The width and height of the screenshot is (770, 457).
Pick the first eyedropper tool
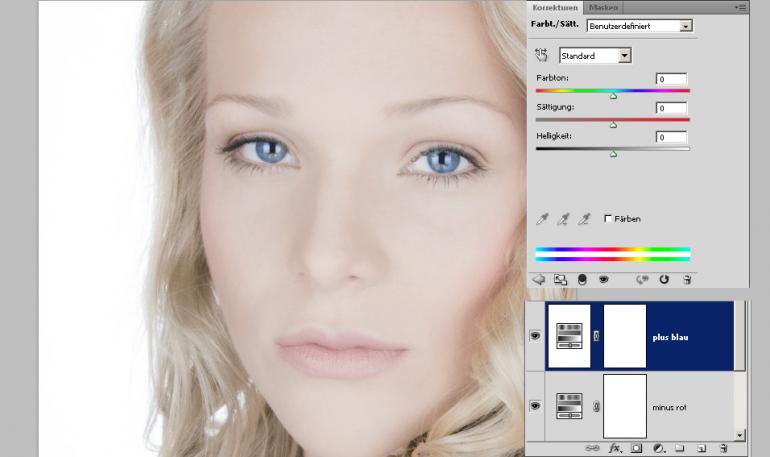(542, 219)
